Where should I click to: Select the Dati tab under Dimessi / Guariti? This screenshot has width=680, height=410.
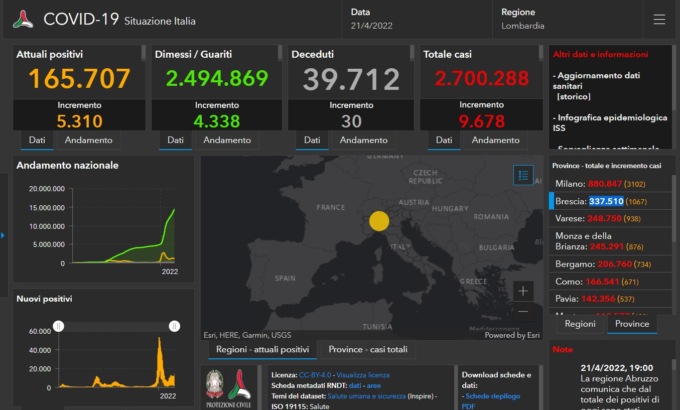(x=175, y=140)
